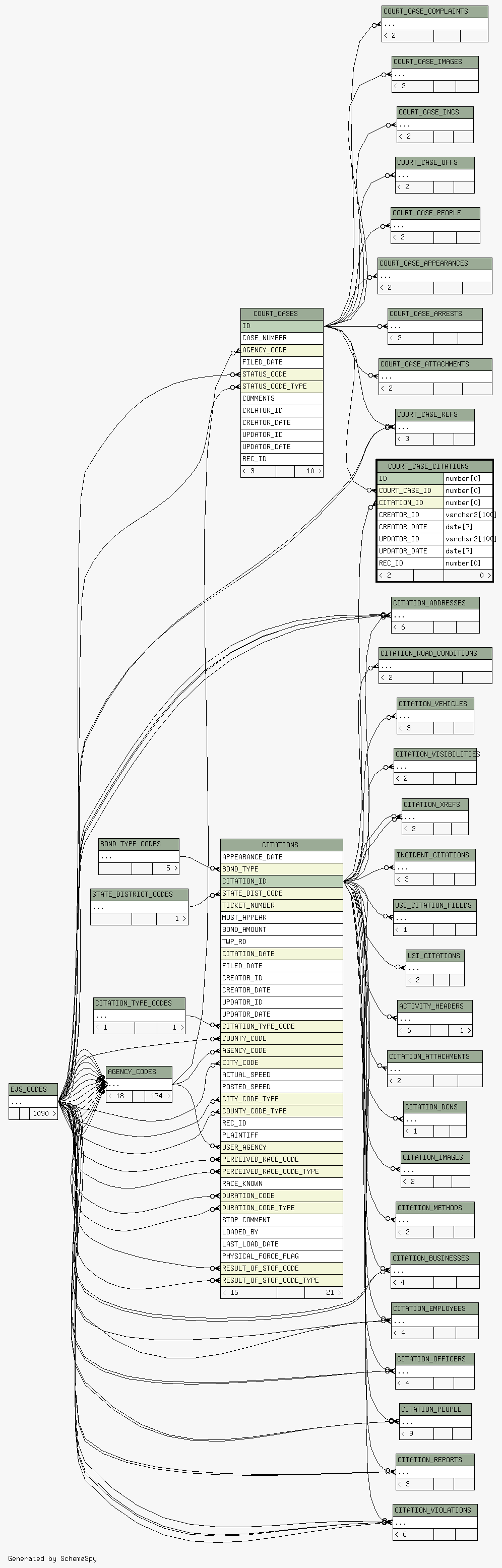Screen dimensions: 502x1568
Task: Click COURT_CASE_ID column in COURT_CASE_CITATIONS
Action: pos(409,490)
